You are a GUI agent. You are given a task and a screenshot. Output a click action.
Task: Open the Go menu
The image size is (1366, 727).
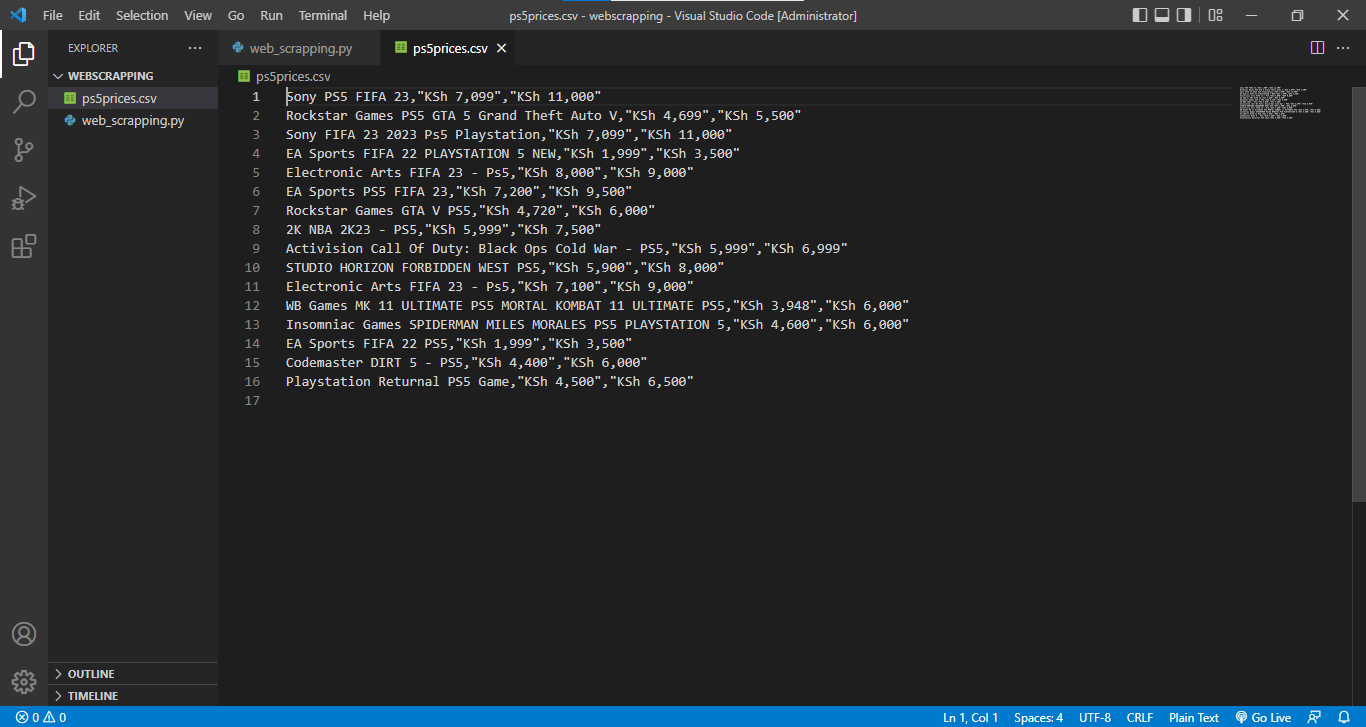tap(236, 15)
